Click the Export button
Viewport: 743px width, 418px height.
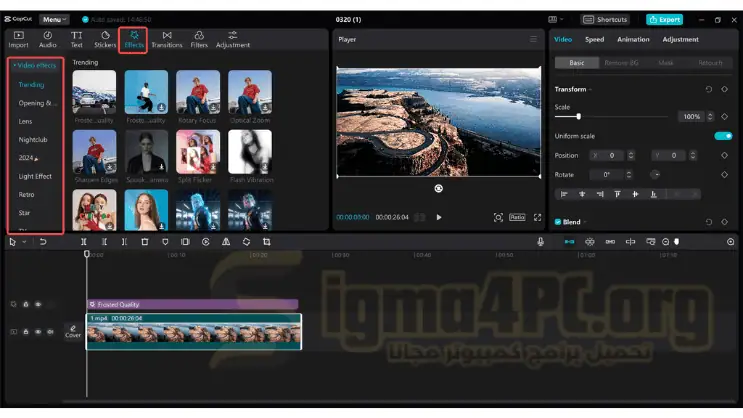click(664, 19)
